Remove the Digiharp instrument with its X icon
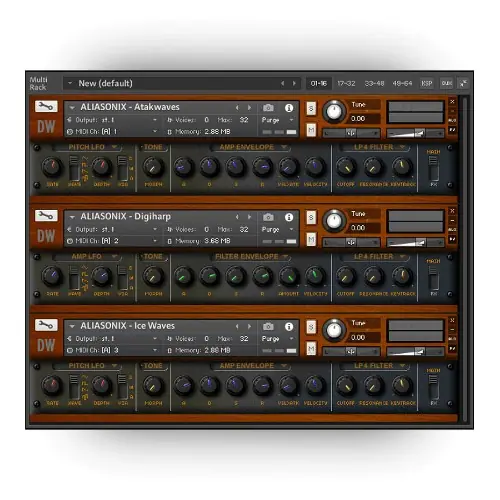The image size is (500, 500). 452,211
